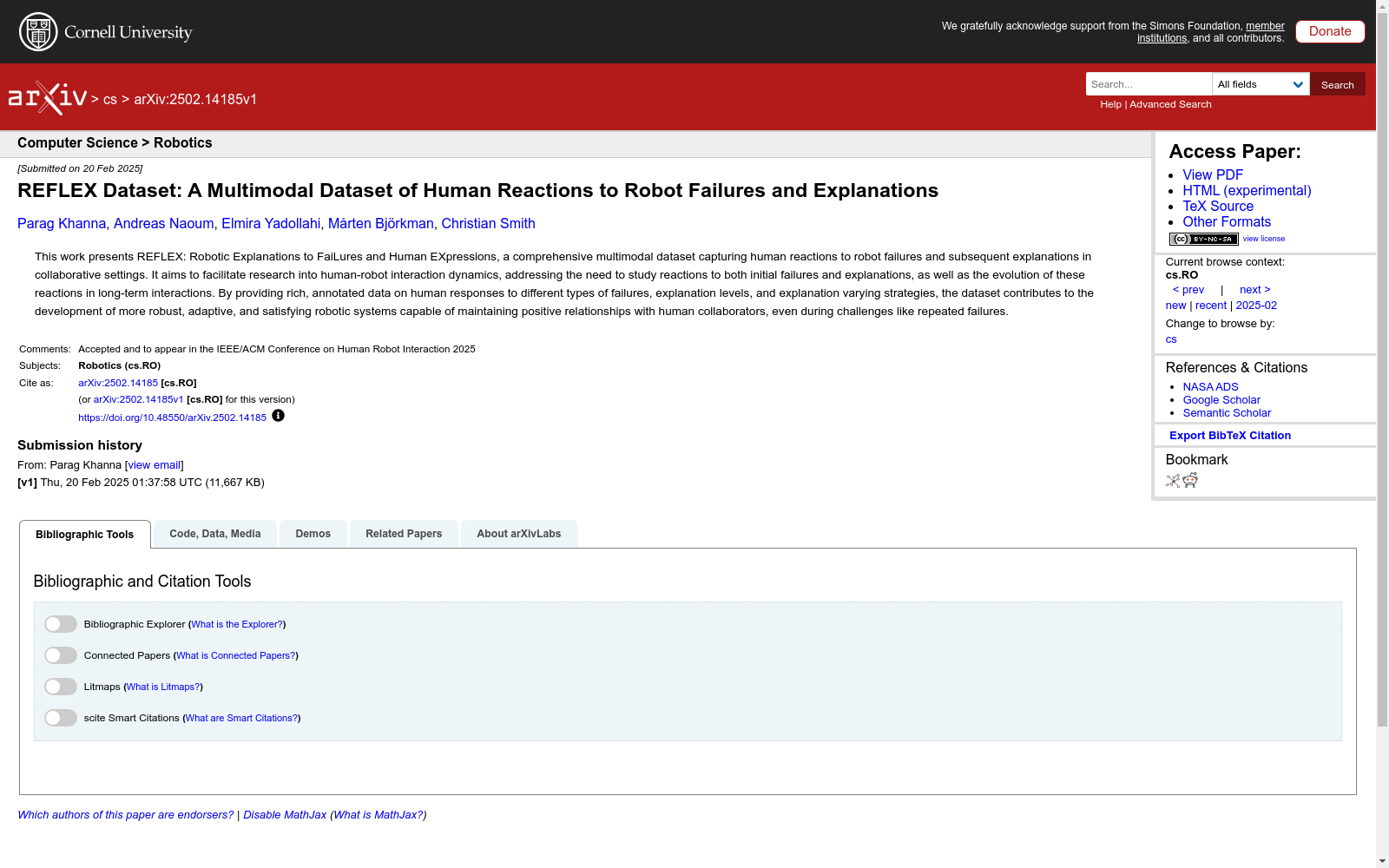
Task: Click Export BibTeX Citation
Action: 1230,436
